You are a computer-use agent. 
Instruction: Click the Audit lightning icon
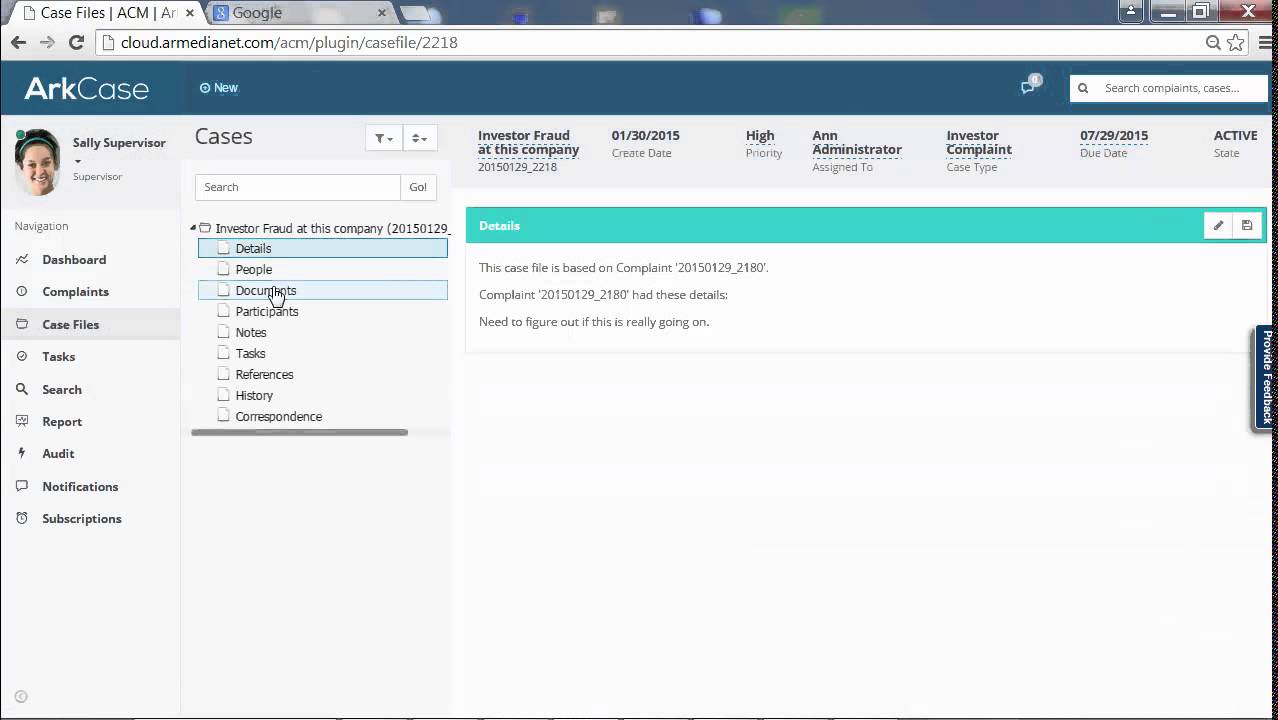pyautogui.click(x=22, y=454)
